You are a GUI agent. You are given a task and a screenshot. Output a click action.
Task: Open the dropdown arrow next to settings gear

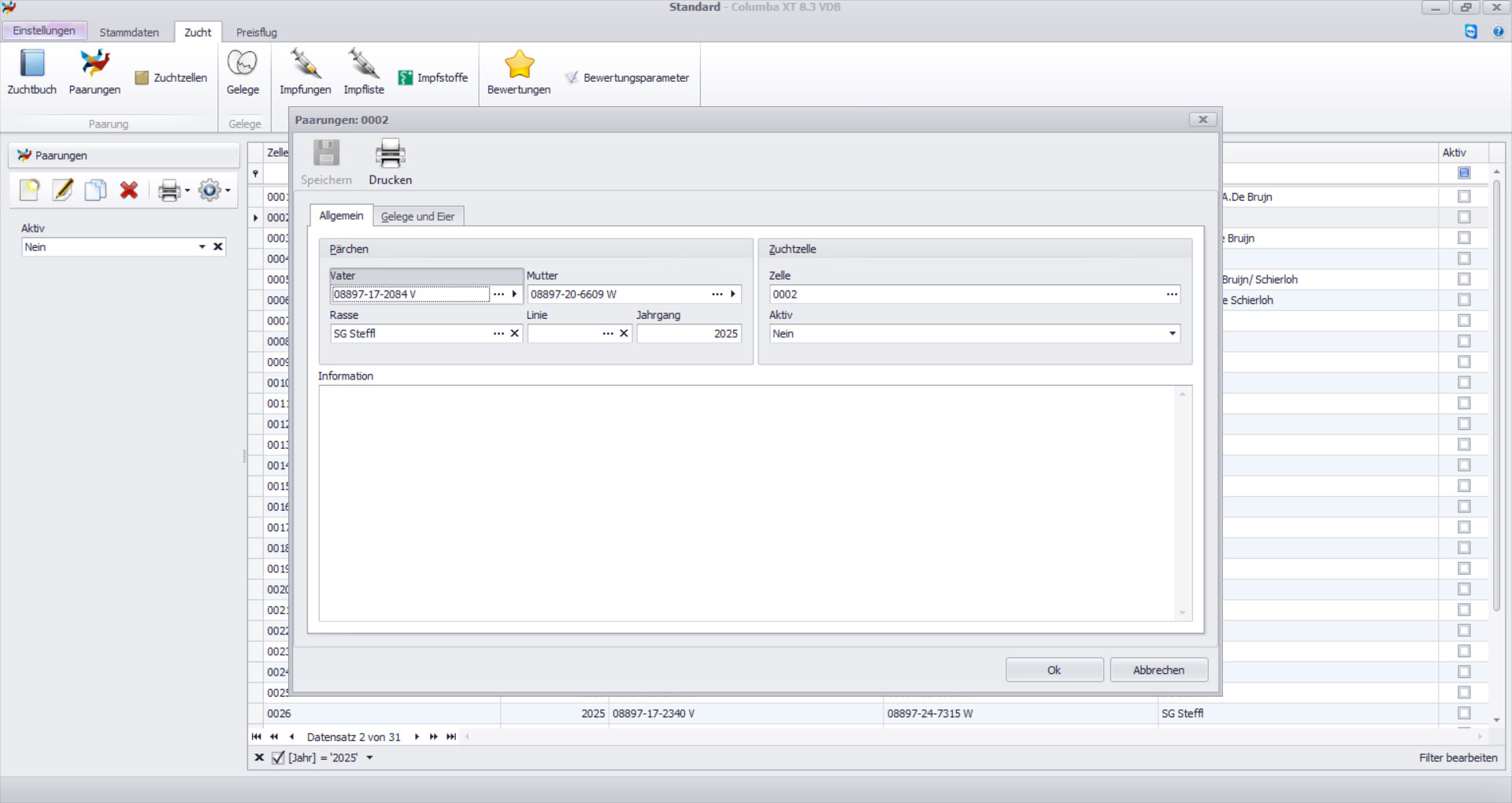click(228, 191)
